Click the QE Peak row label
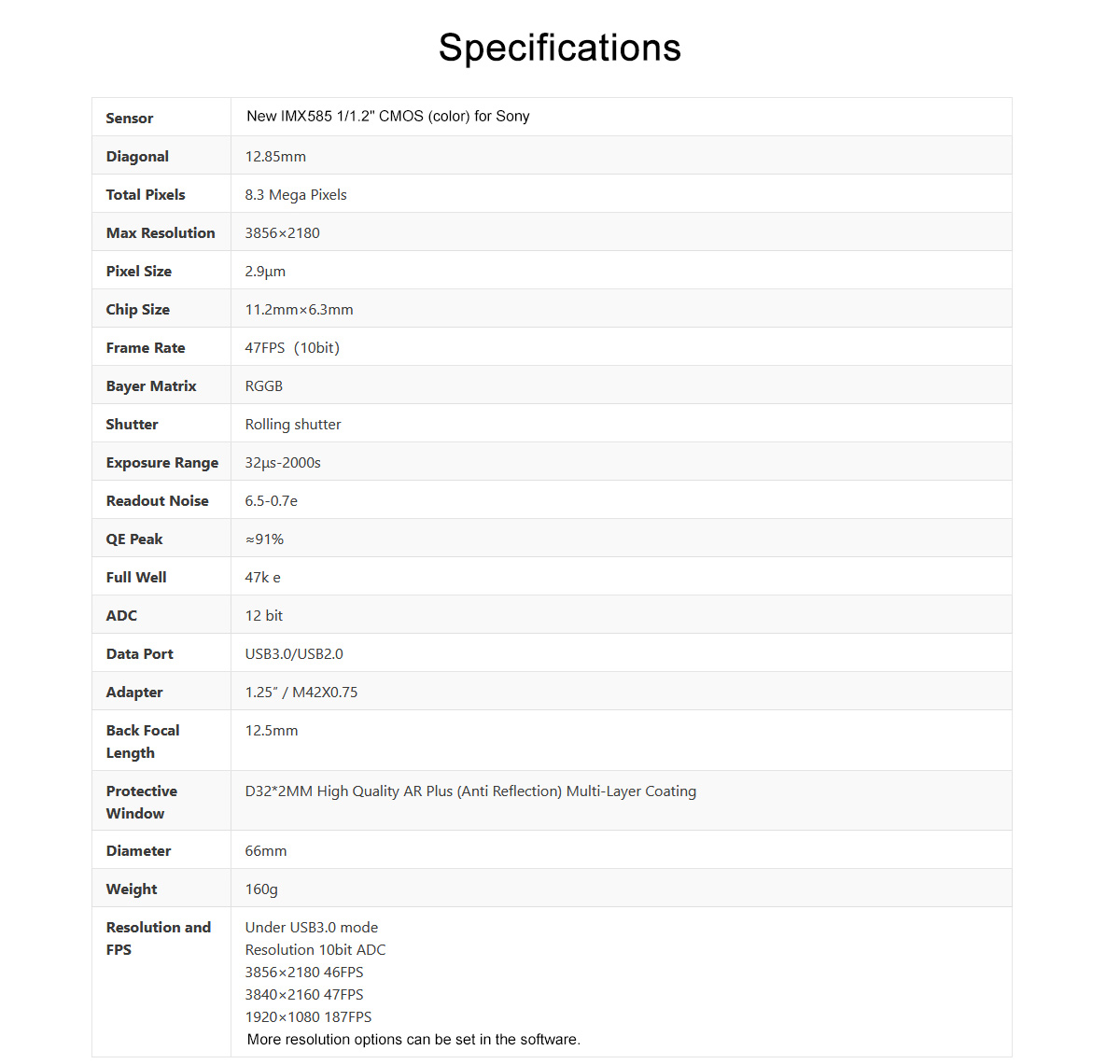This screenshot has height=1064, width=1120. [134, 539]
